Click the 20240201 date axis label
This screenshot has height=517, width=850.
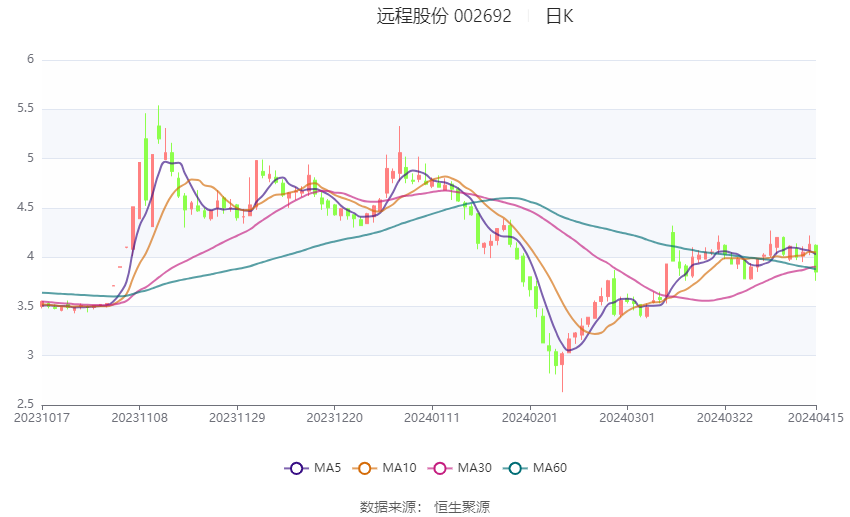(530, 418)
